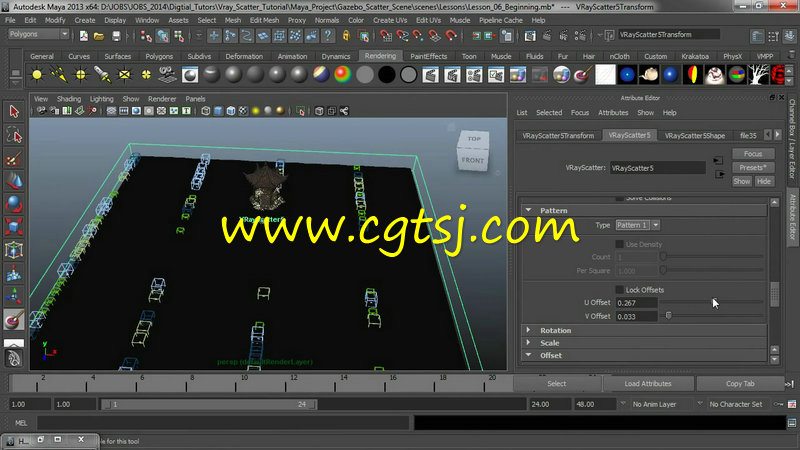Screen dimensions: 800x450
Task: Click the white tree shelf icon
Action: 759,75
